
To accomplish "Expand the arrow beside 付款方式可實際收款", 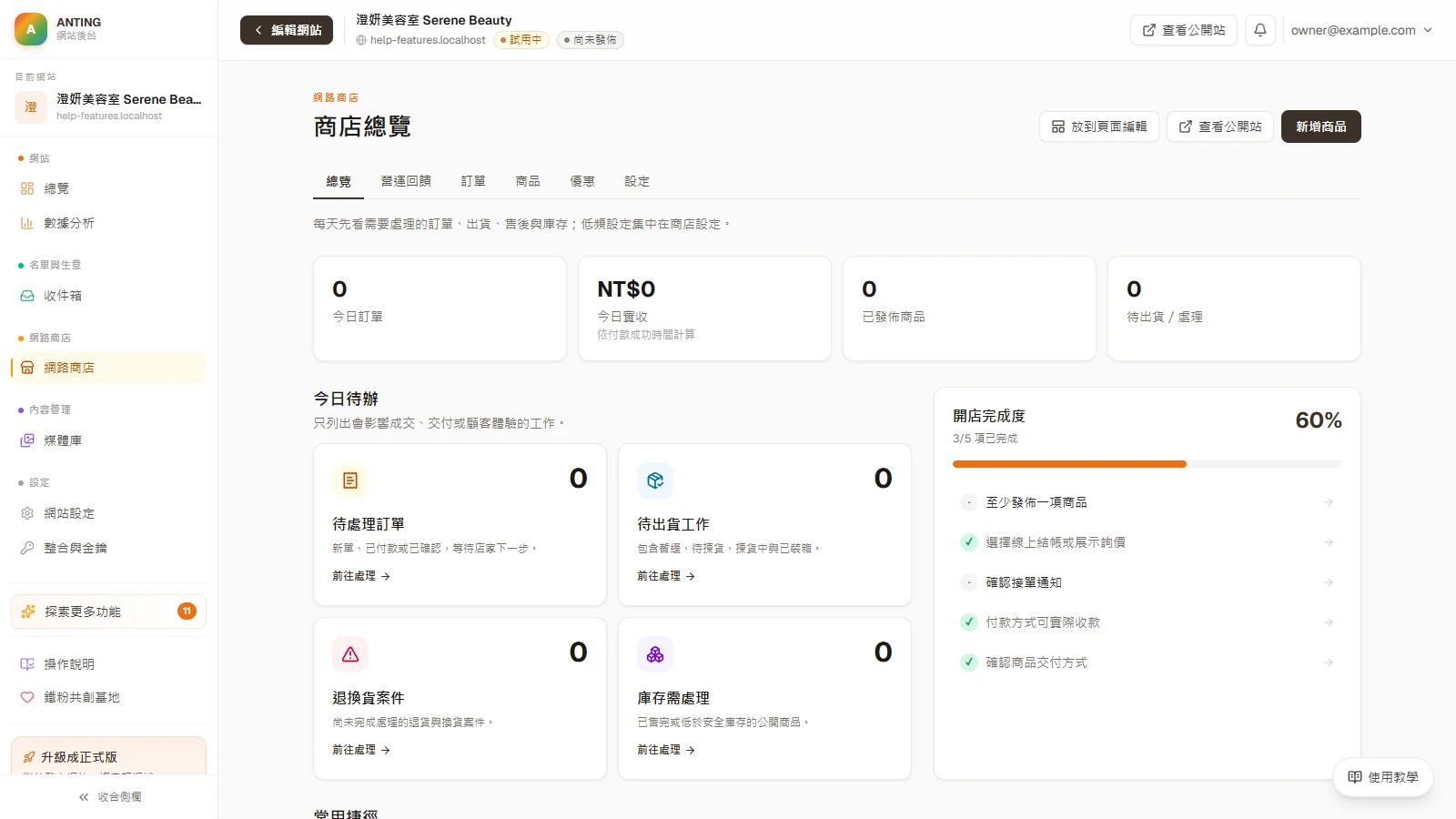I will (x=1329, y=622).
